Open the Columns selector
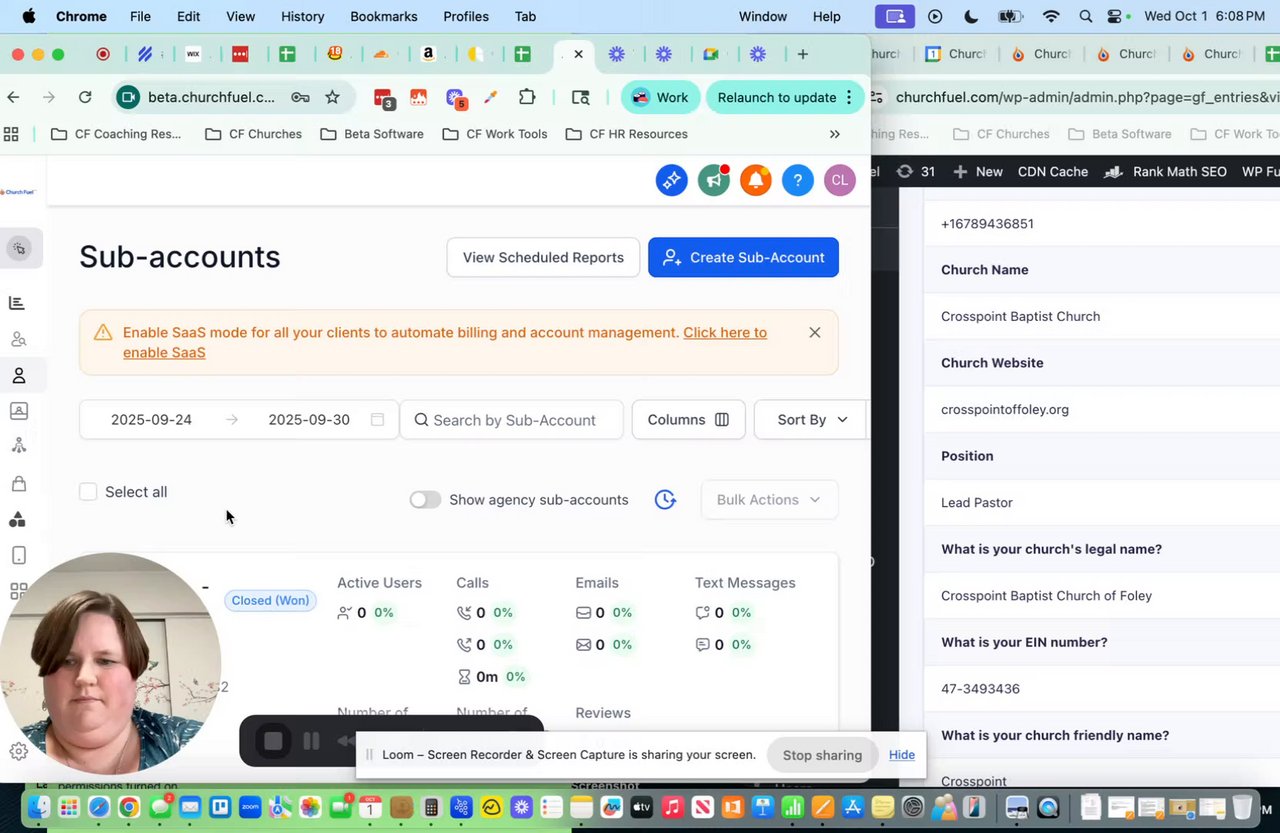1280x833 pixels. pyautogui.click(x=688, y=420)
